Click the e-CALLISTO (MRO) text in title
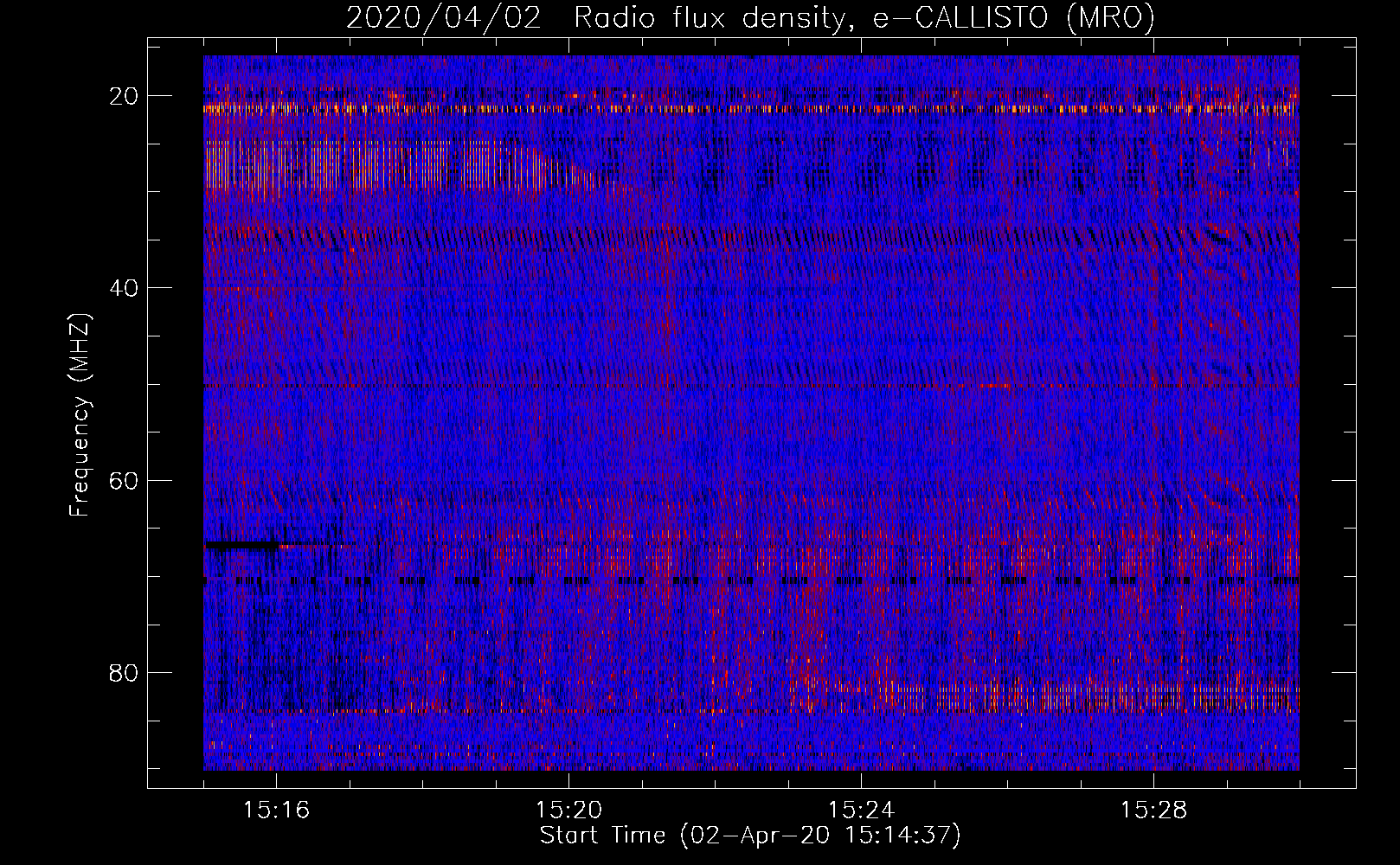The image size is (1400, 865). coord(1013,18)
